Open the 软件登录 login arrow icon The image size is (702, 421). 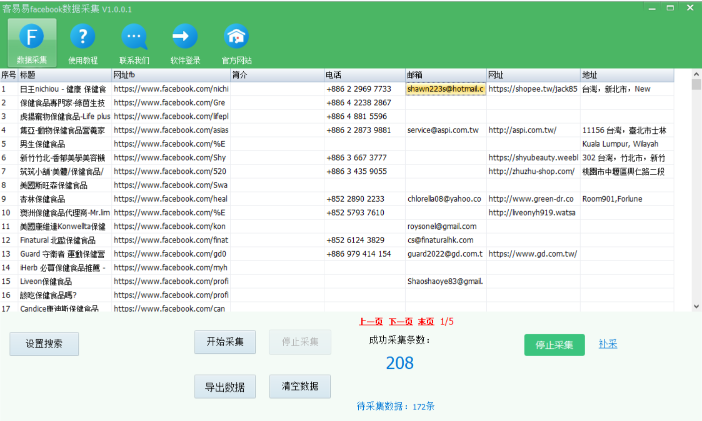click(x=185, y=43)
